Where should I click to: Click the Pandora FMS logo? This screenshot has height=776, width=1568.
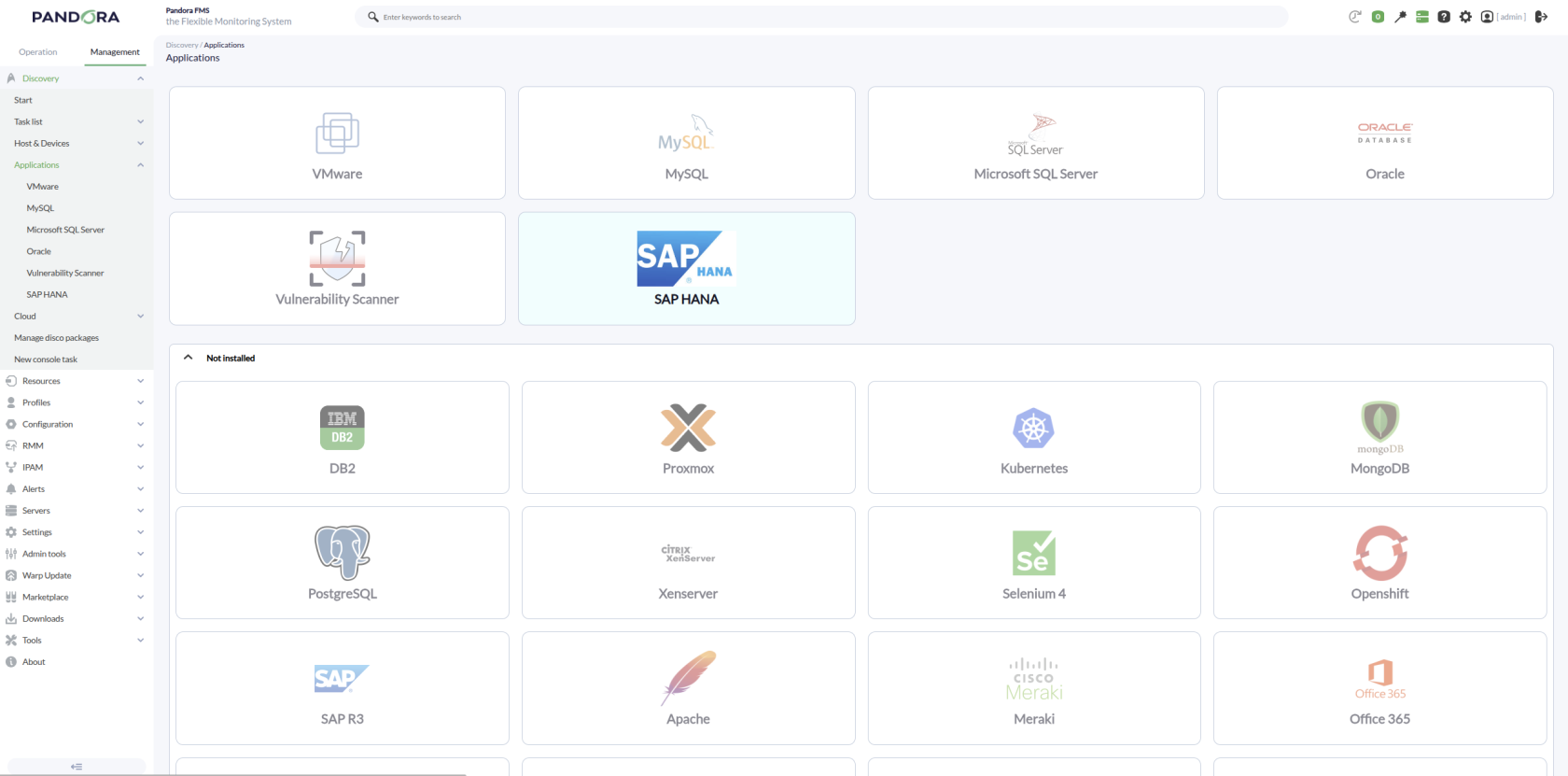(76, 17)
